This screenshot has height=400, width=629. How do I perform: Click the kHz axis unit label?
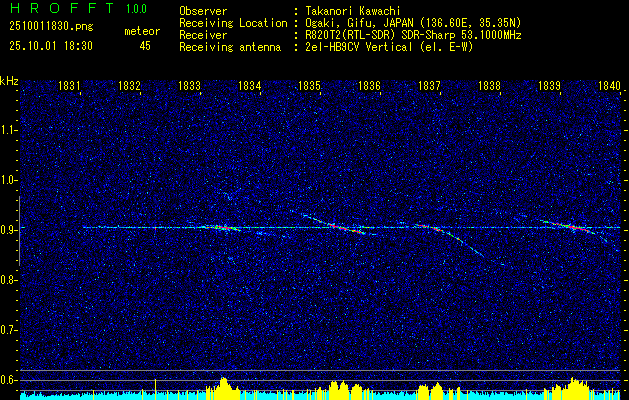click(9, 81)
